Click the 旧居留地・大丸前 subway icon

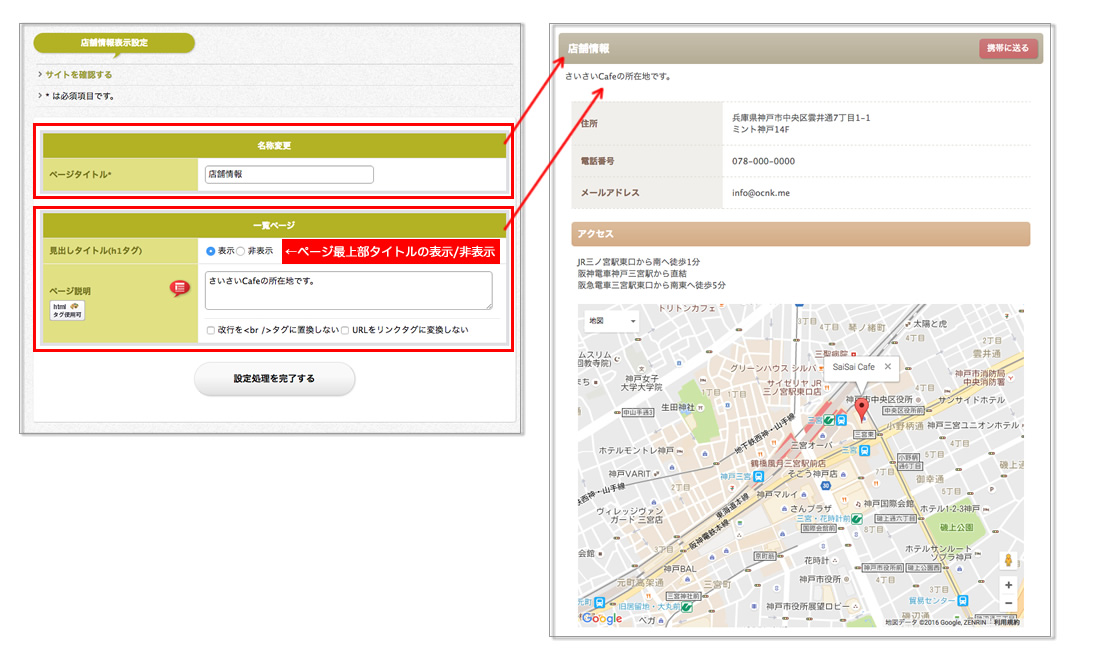687,606
